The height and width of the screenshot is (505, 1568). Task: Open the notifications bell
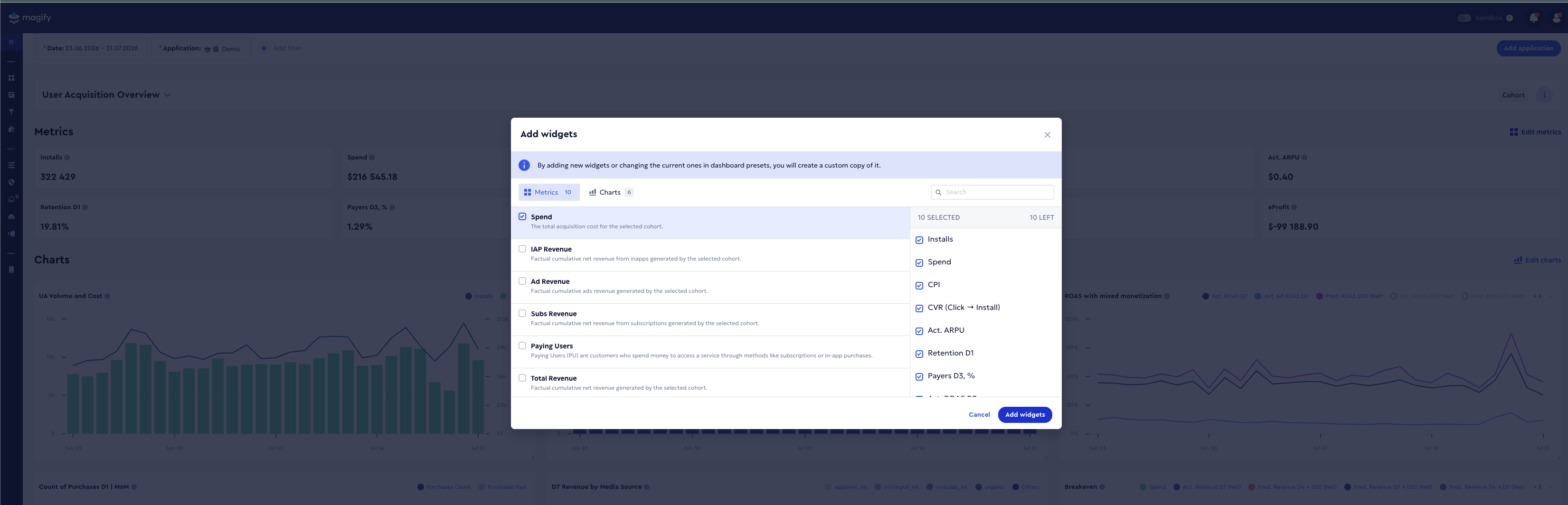tap(1533, 18)
